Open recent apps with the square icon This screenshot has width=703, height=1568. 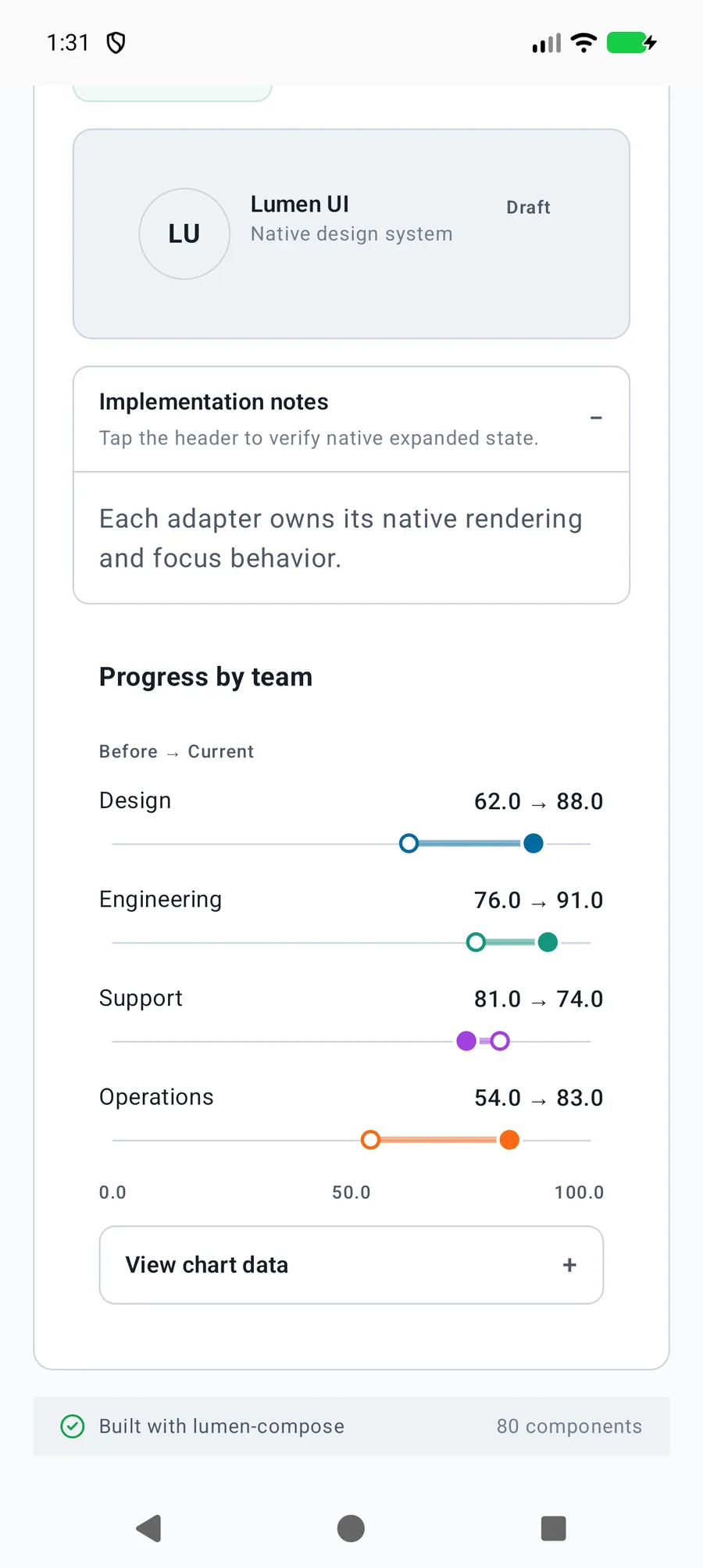click(554, 1528)
